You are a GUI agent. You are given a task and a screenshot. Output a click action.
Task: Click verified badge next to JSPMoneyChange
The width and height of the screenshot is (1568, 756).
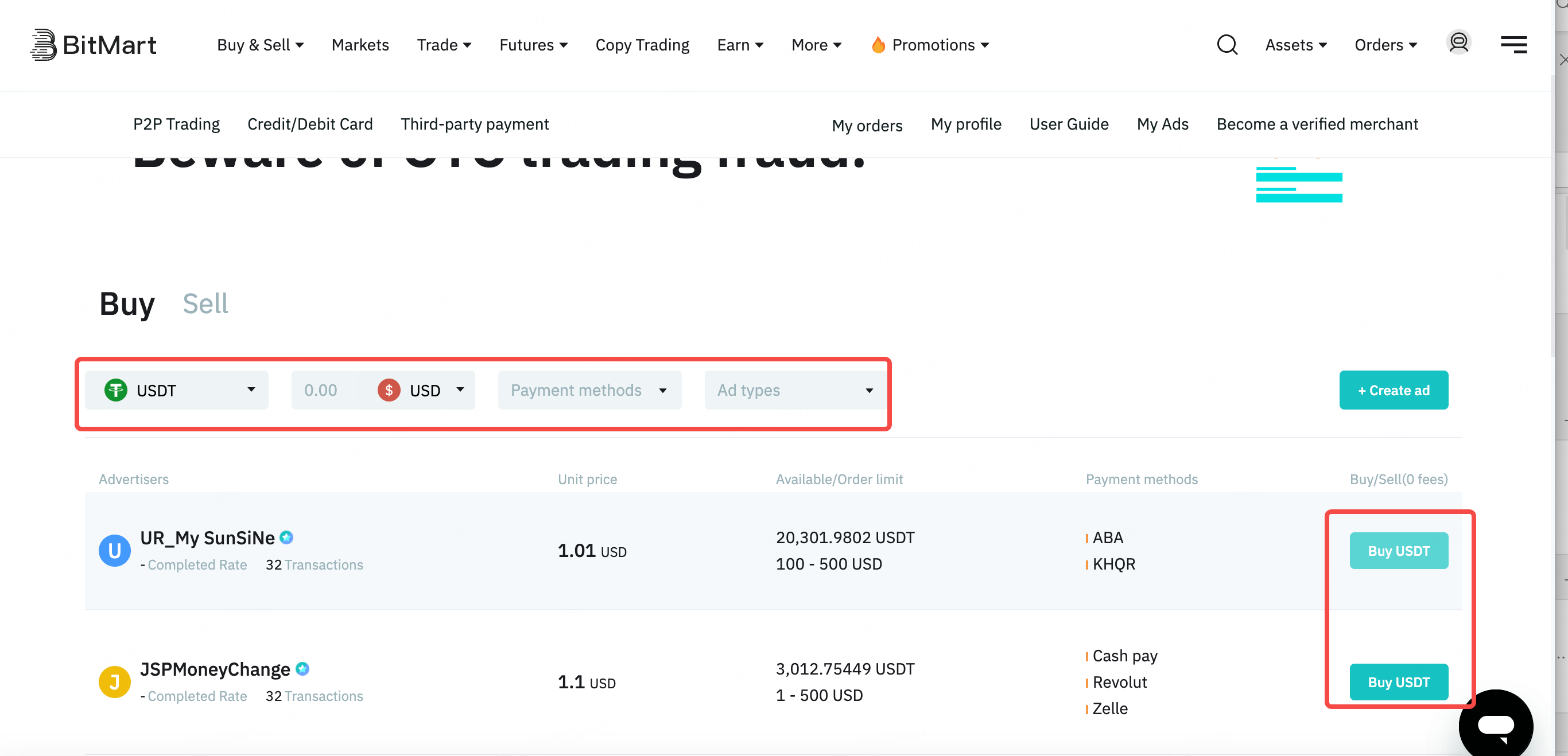[302, 668]
